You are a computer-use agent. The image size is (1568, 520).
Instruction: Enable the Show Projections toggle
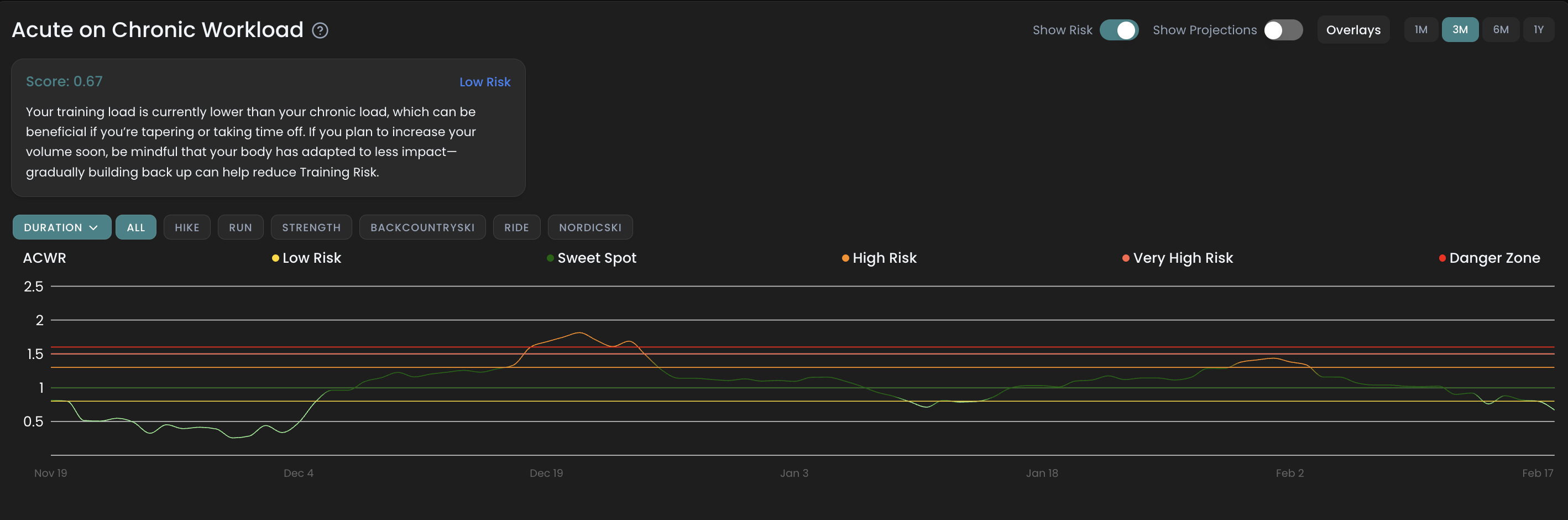pyautogui.click(x=1283, y=30)
